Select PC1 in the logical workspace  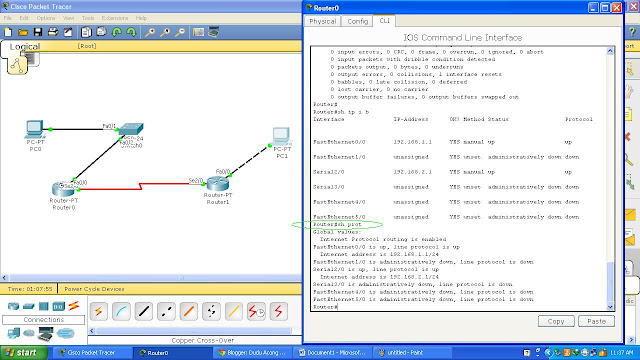tap(282, 136)
